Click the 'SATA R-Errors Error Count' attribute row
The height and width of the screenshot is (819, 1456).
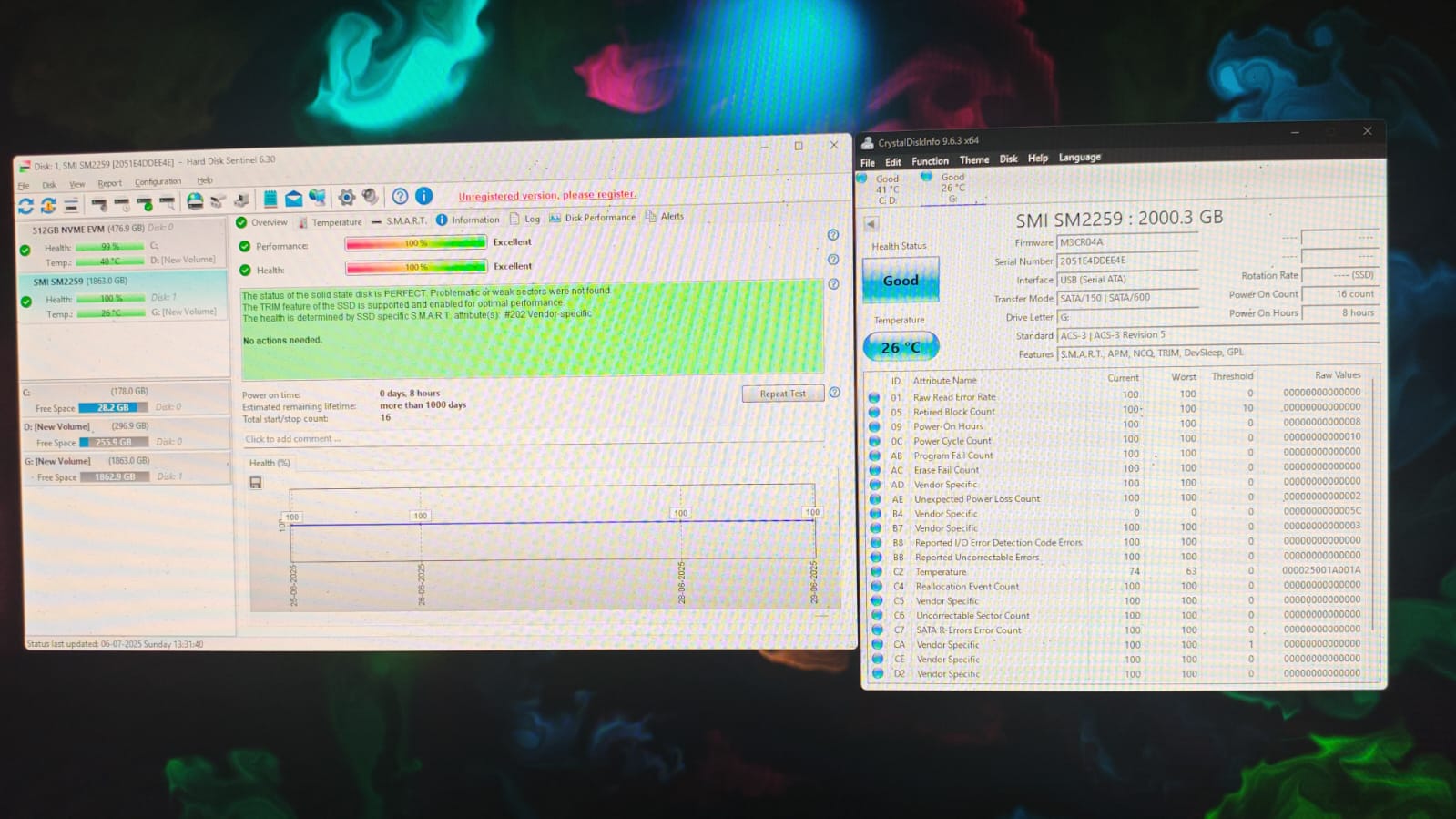pos(1118,630)
